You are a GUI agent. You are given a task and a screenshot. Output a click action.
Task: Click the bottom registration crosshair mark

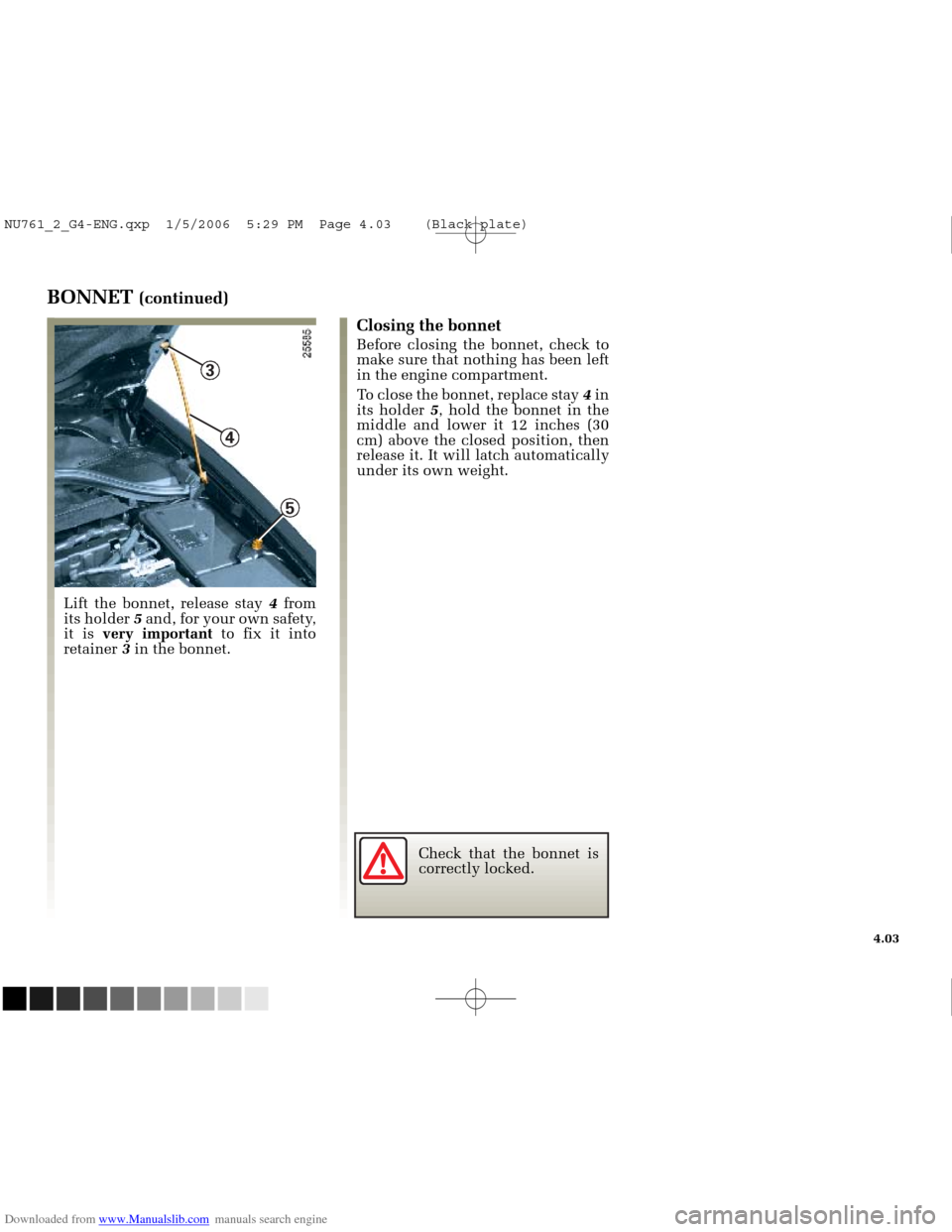[475, 997]
